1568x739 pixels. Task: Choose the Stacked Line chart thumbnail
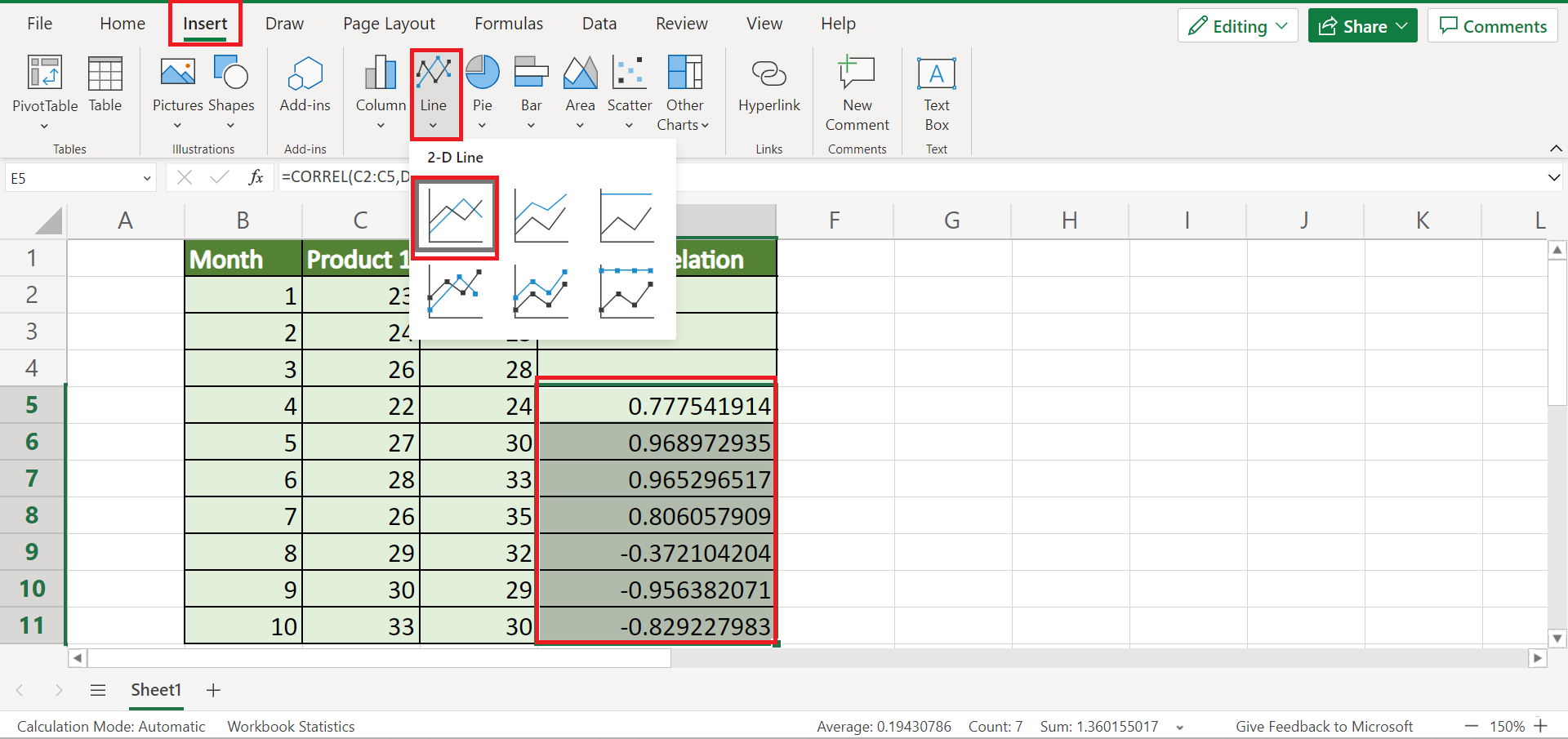pyautogui.click(x=541, y=216)
